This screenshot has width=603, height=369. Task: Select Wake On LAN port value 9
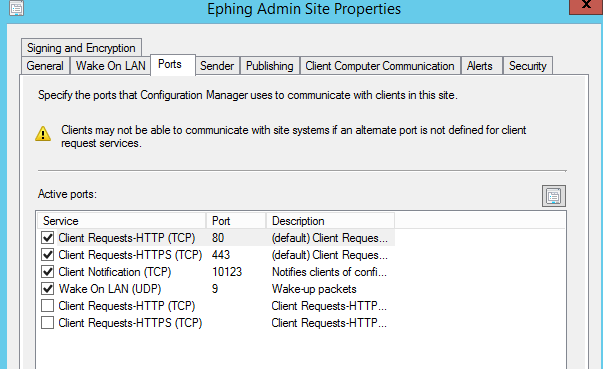[215, 289]
